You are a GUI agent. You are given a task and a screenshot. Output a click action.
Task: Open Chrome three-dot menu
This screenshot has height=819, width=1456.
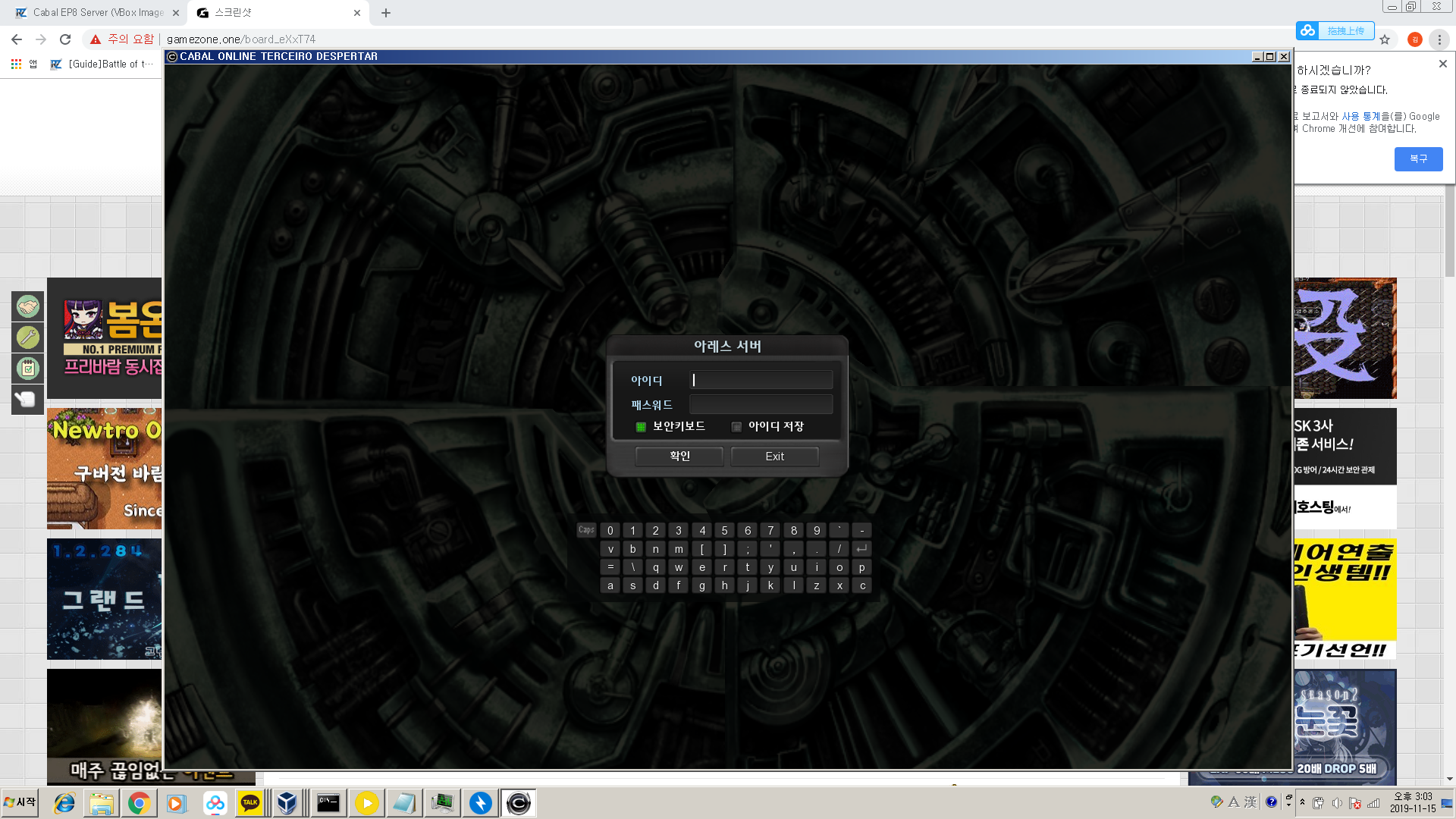pos(1439,39)
